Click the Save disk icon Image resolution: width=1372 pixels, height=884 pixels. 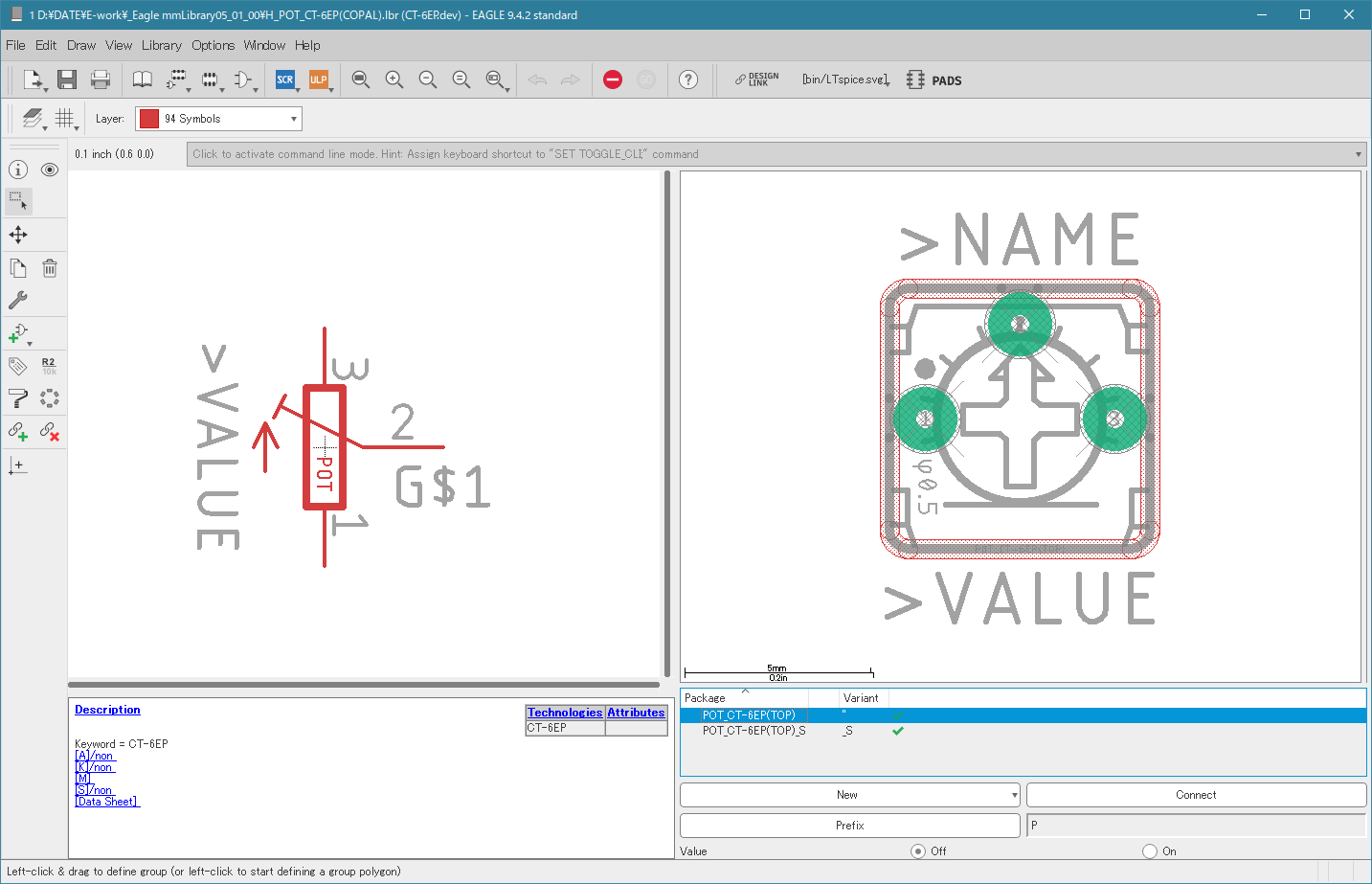66,79
